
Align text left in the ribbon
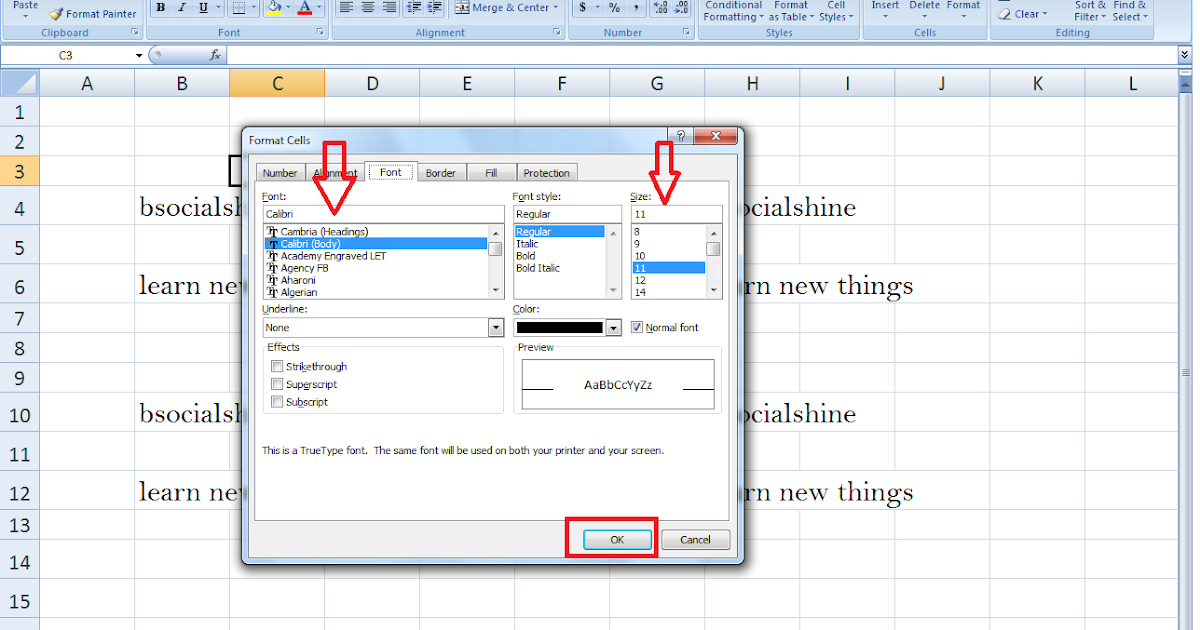coord(345,8)
